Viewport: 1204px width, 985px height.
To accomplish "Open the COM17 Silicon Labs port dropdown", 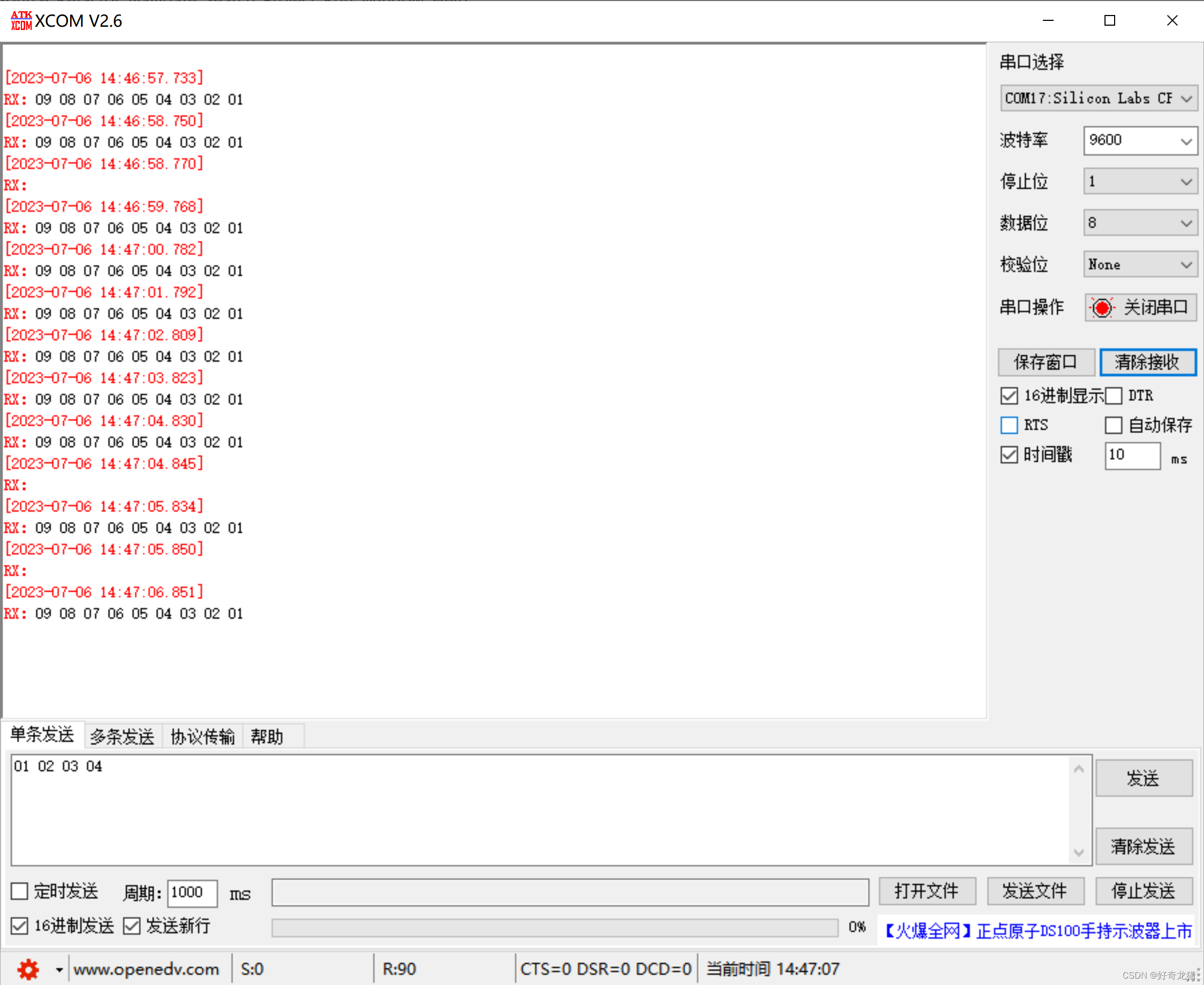I will tap(1099, 98).
